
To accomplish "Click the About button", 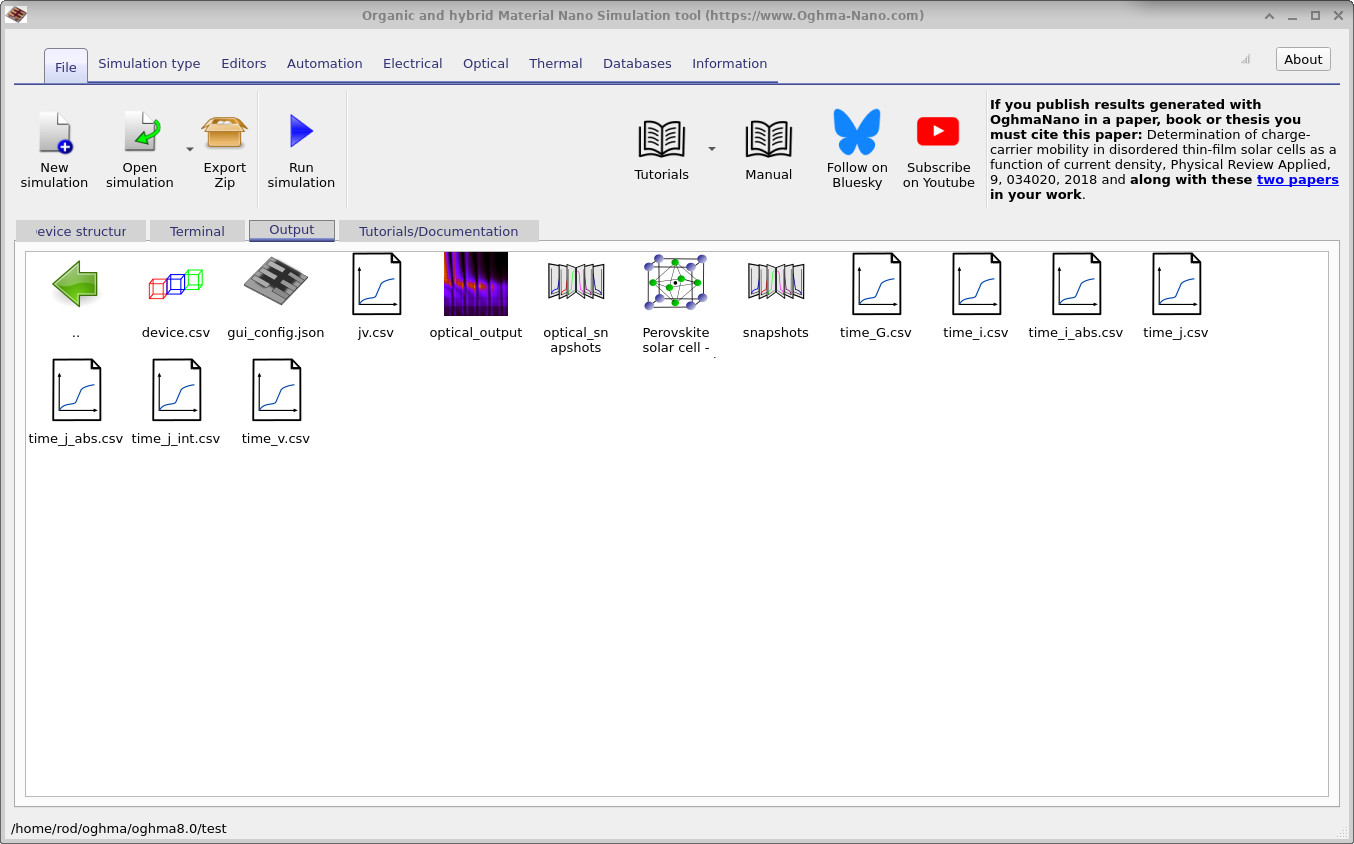I will click(x=1302, y=58).
